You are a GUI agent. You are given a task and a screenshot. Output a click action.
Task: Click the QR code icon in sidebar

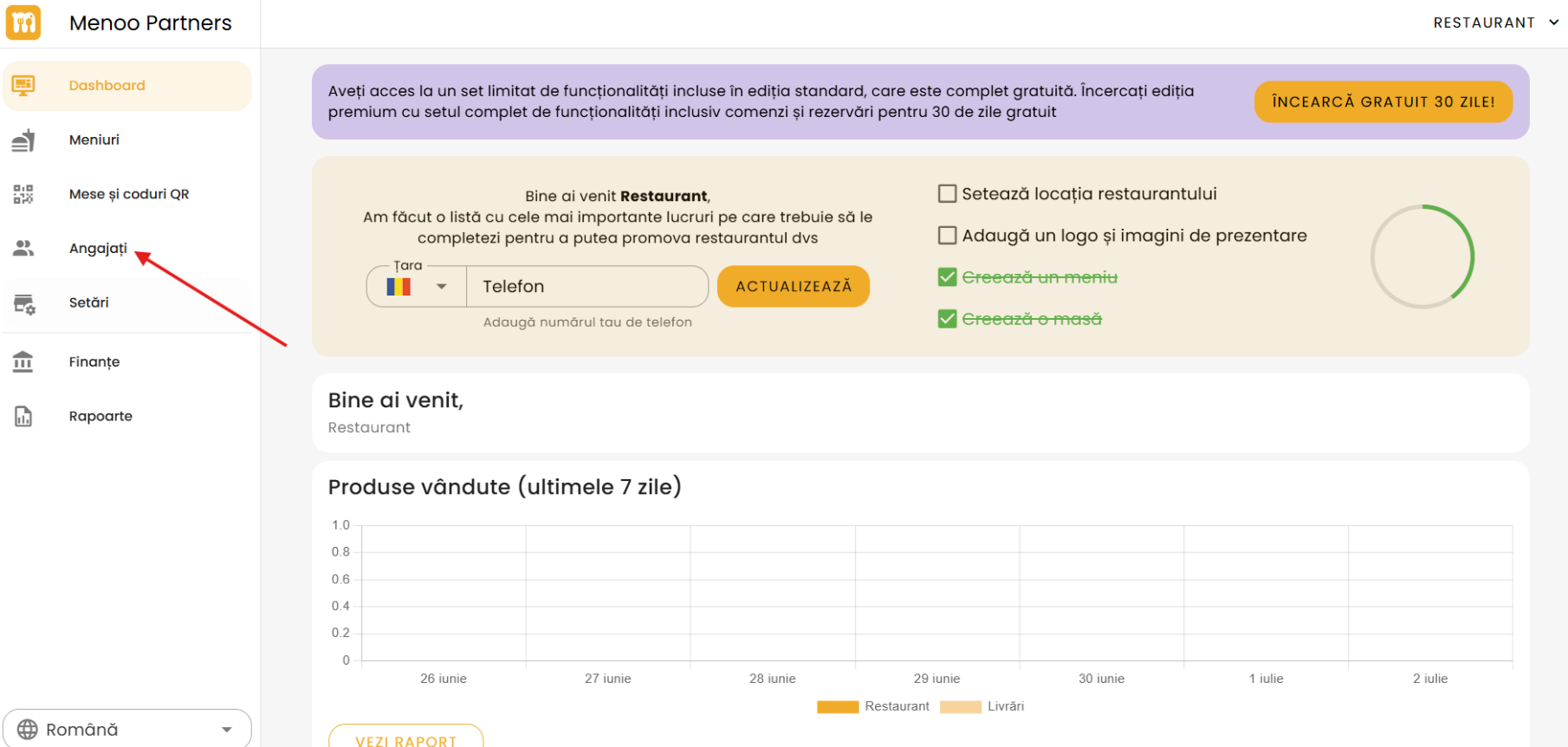23,194
